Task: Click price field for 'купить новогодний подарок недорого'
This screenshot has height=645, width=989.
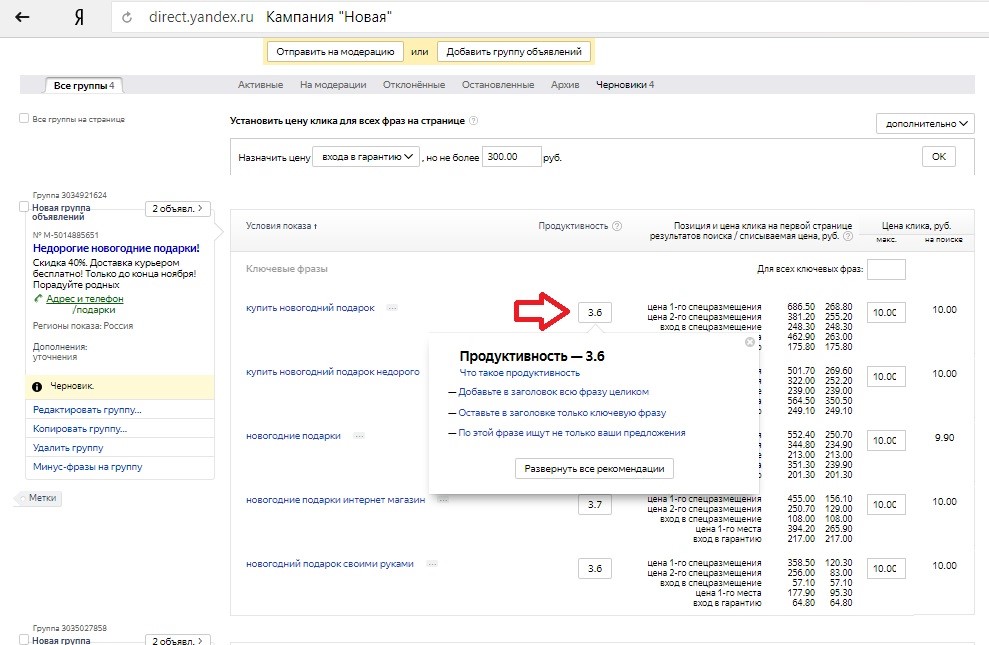Action: coord(886,376)
